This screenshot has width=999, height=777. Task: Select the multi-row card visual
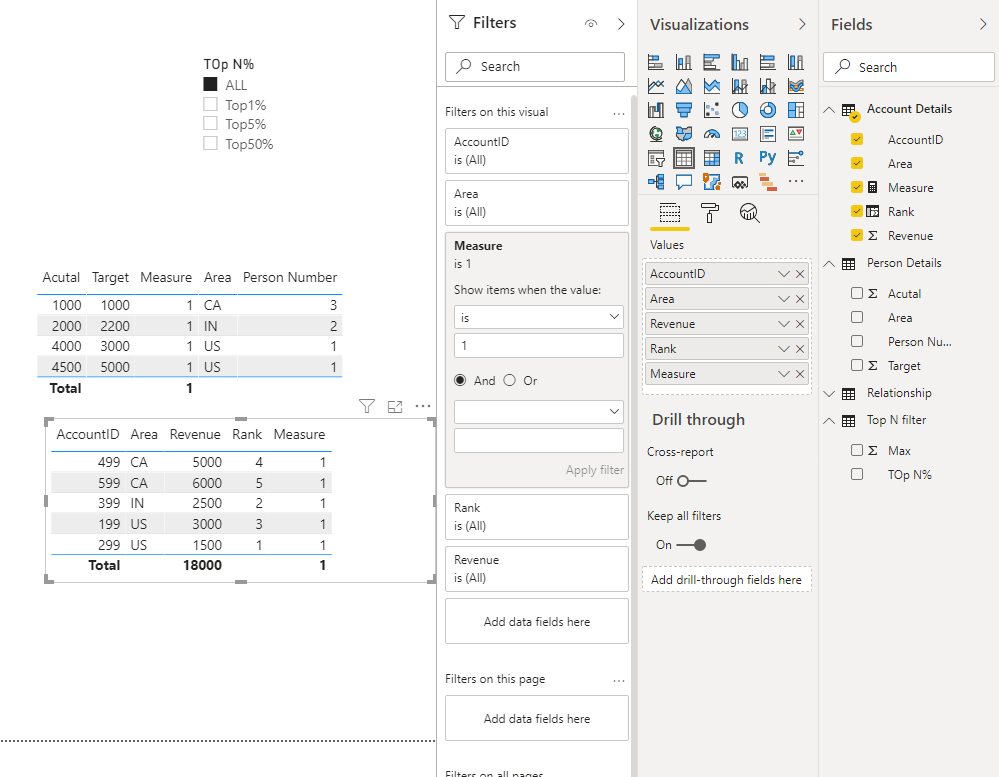(x=768, y=134)
